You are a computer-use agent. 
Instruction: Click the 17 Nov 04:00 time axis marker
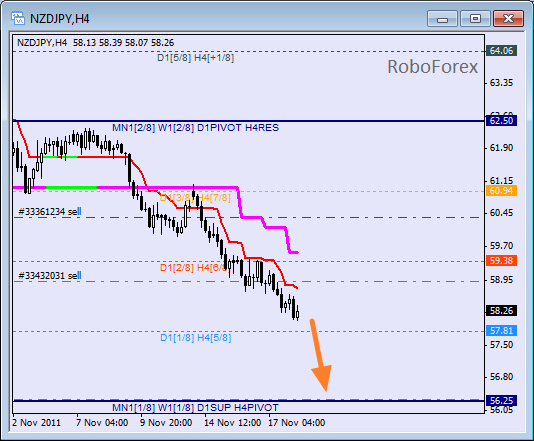(296, 423)
